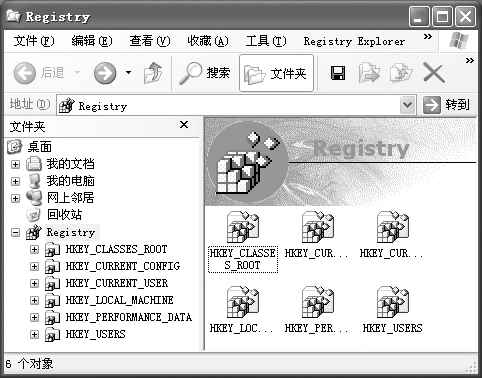Expand the 我的文档 tree node
The height and width of the screenshot is (378, 482).
(15, 164)
